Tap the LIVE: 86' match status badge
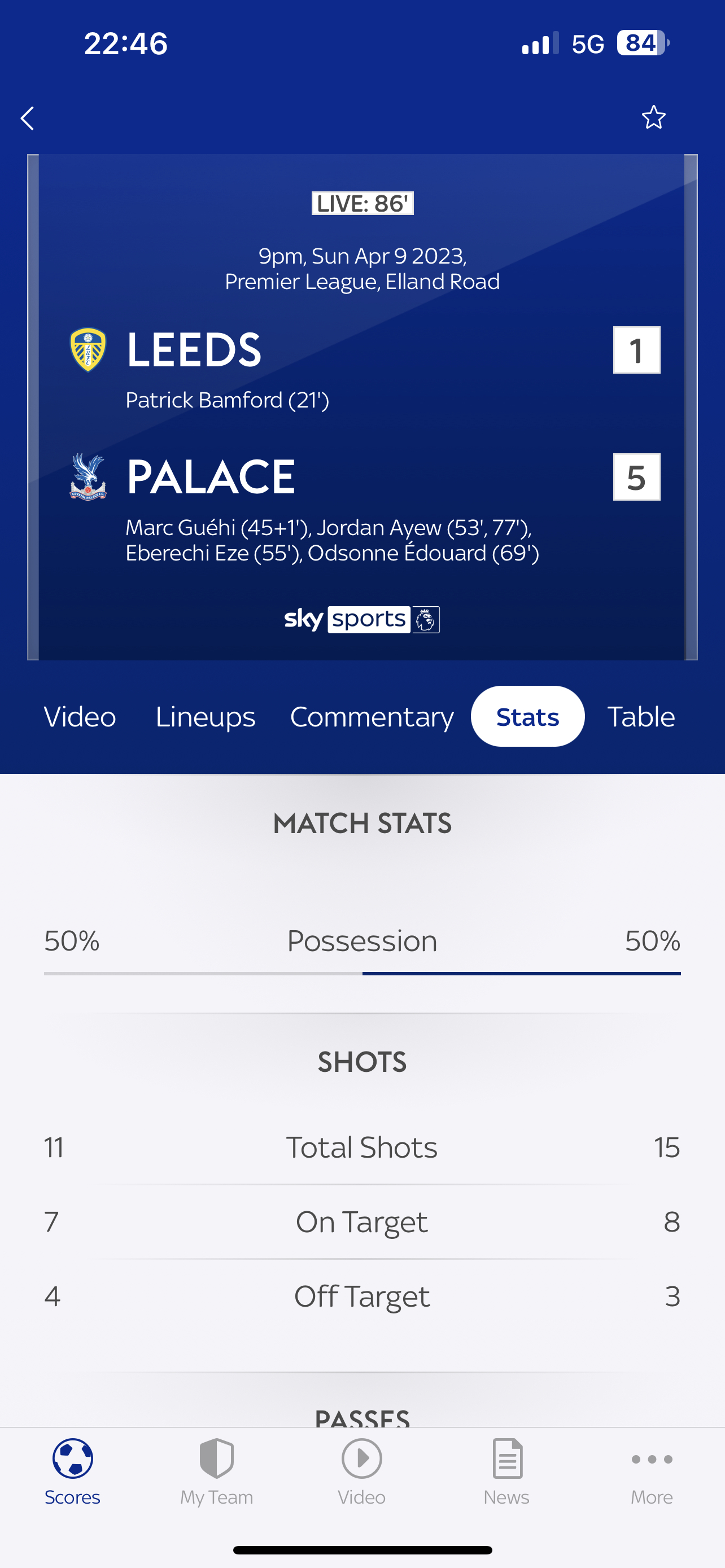Screen dimensions: 725x1568 (x=362, y=203)
